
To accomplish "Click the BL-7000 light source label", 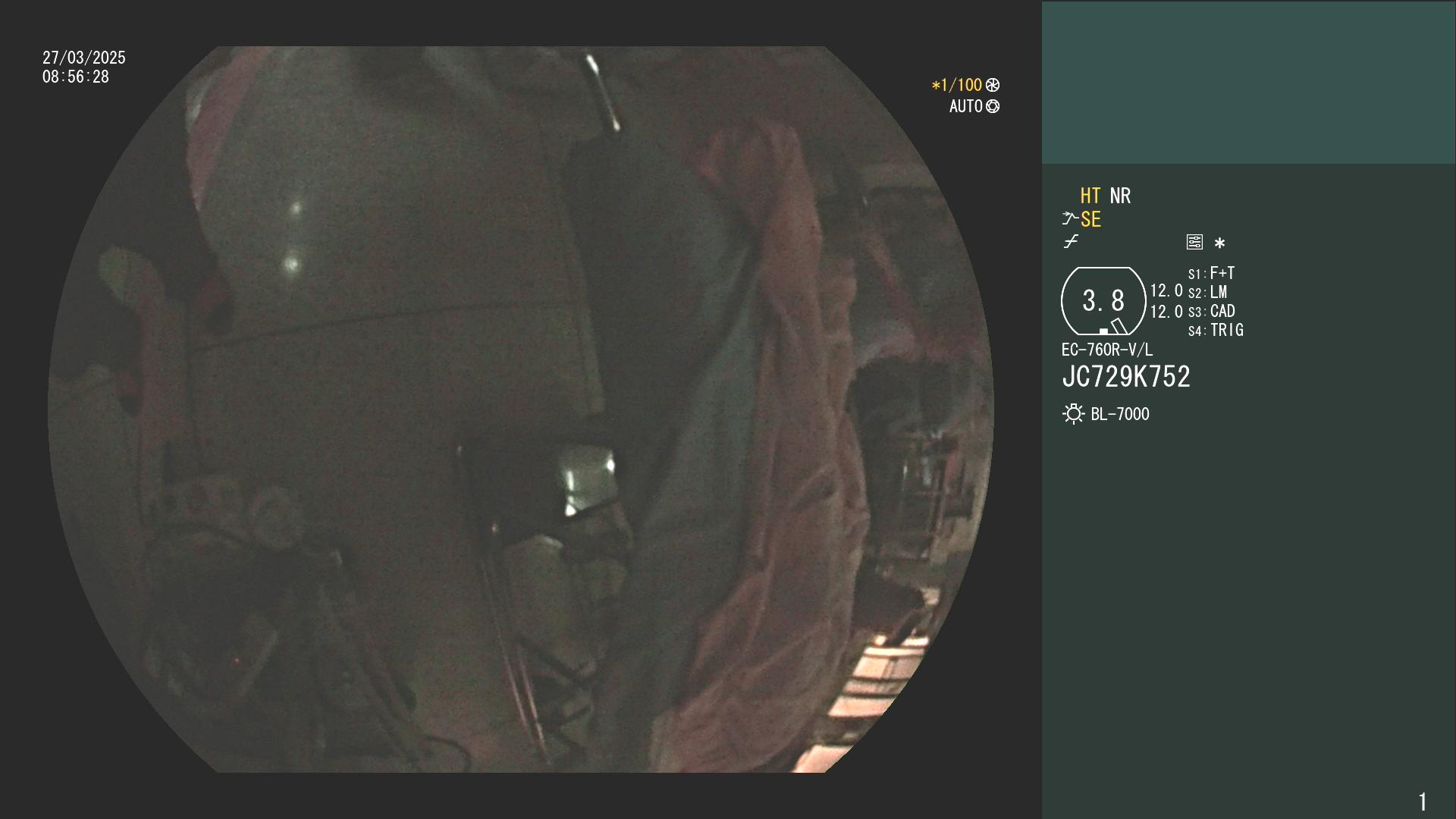I will 1120,414.
